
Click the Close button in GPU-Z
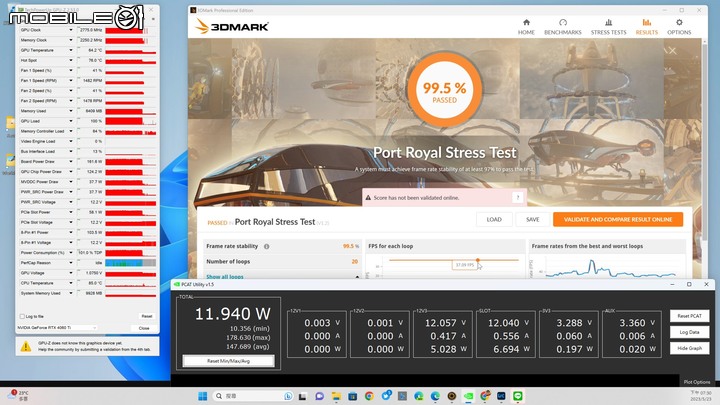[x=144, y=328]
